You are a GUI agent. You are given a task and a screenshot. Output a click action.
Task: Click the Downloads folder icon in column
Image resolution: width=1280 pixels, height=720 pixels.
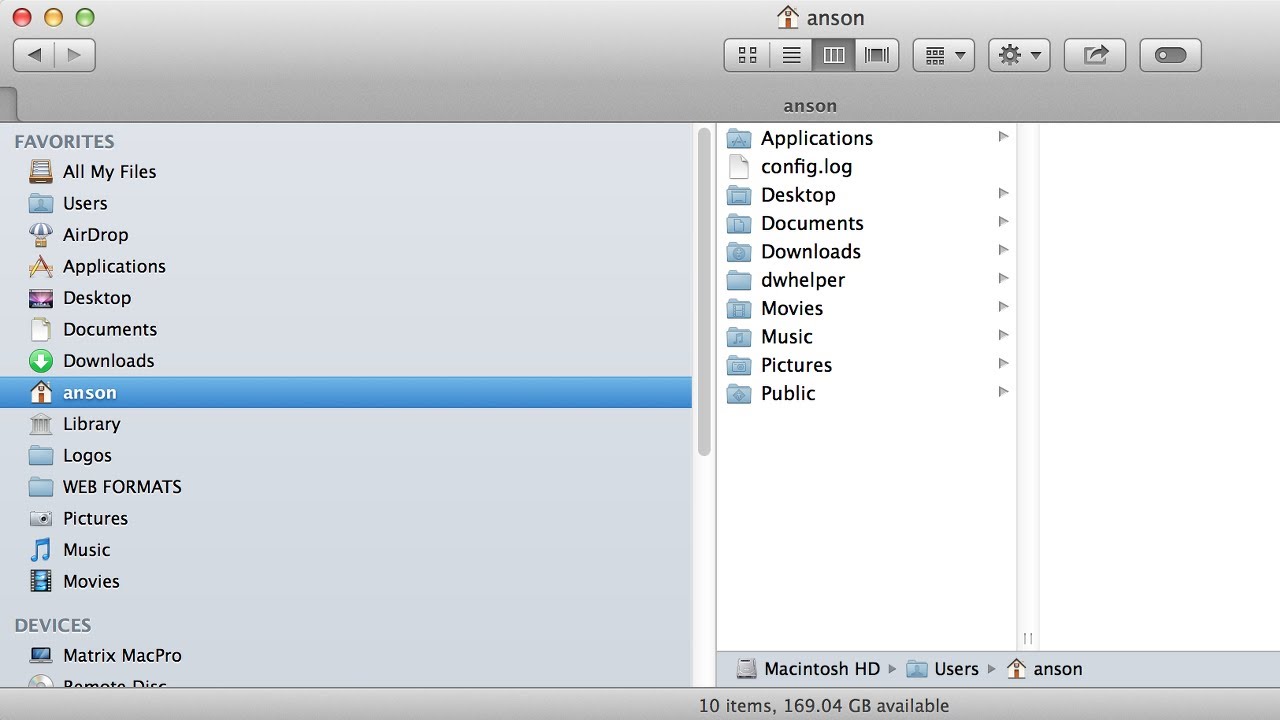coord(739,251)
